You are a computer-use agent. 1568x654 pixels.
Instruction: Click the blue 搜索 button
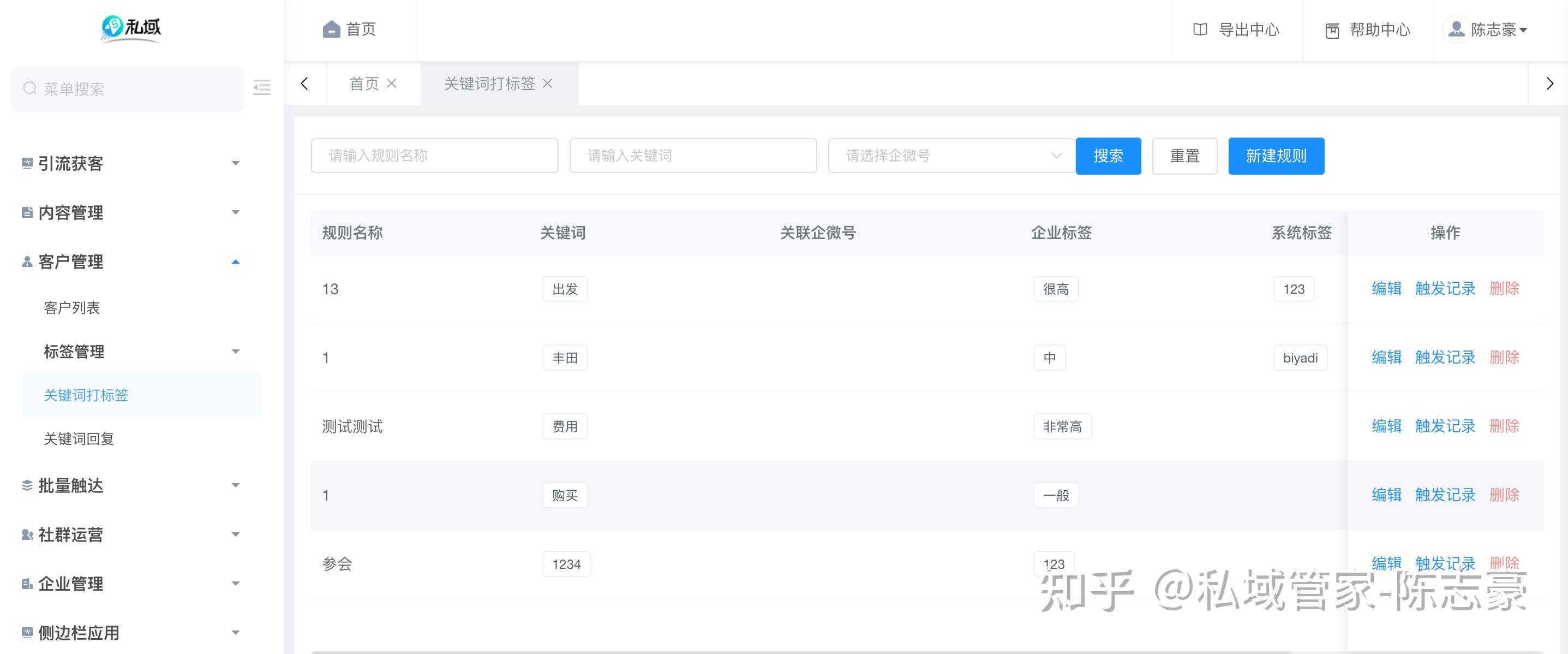(x=1108, y=156)
